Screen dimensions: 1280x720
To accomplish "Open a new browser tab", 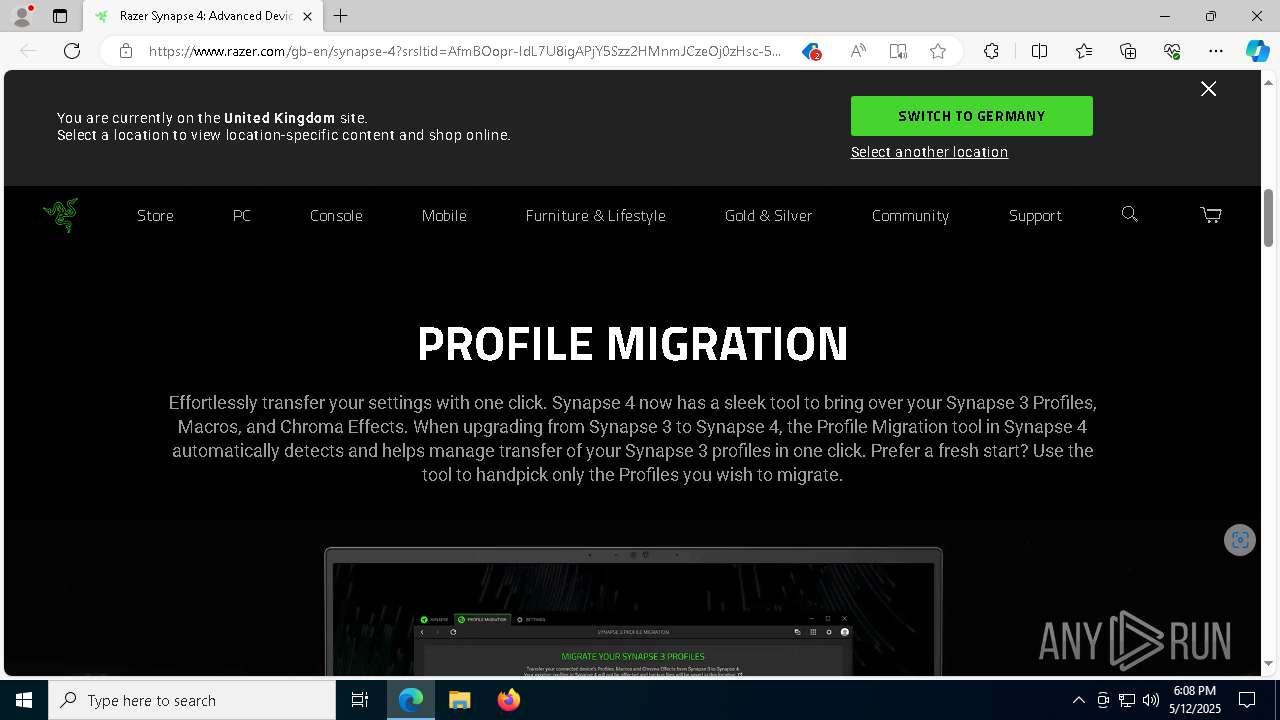I will tap(341, 16).
